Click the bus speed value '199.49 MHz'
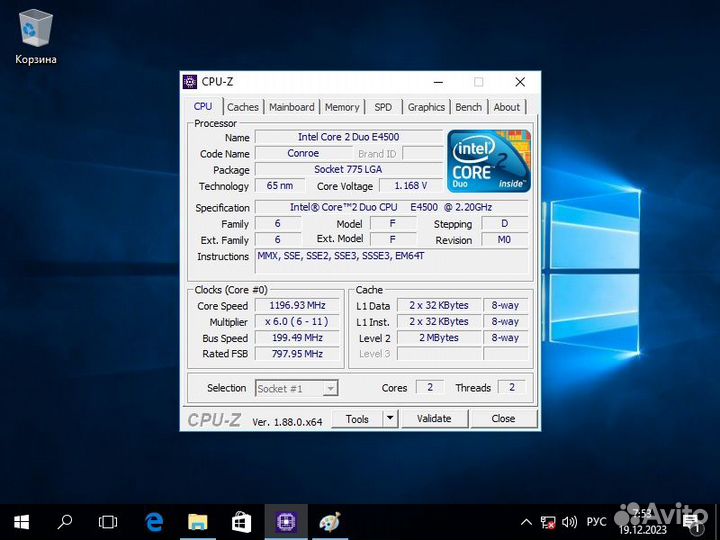 (297, 338)
